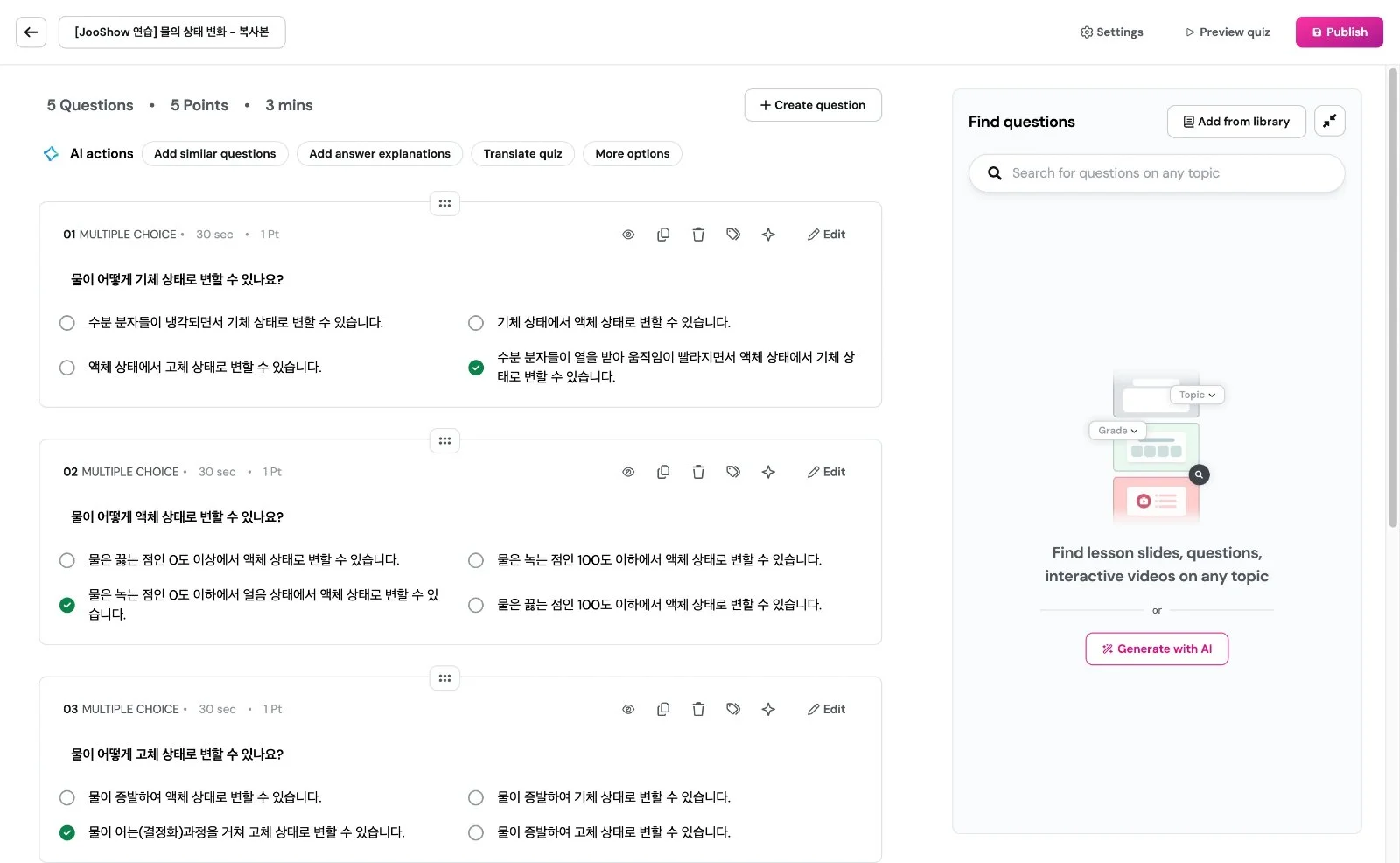Open quiz Settings
Image resolution: width=1400 pixels, height=863 pixels.
[1112, 32]
